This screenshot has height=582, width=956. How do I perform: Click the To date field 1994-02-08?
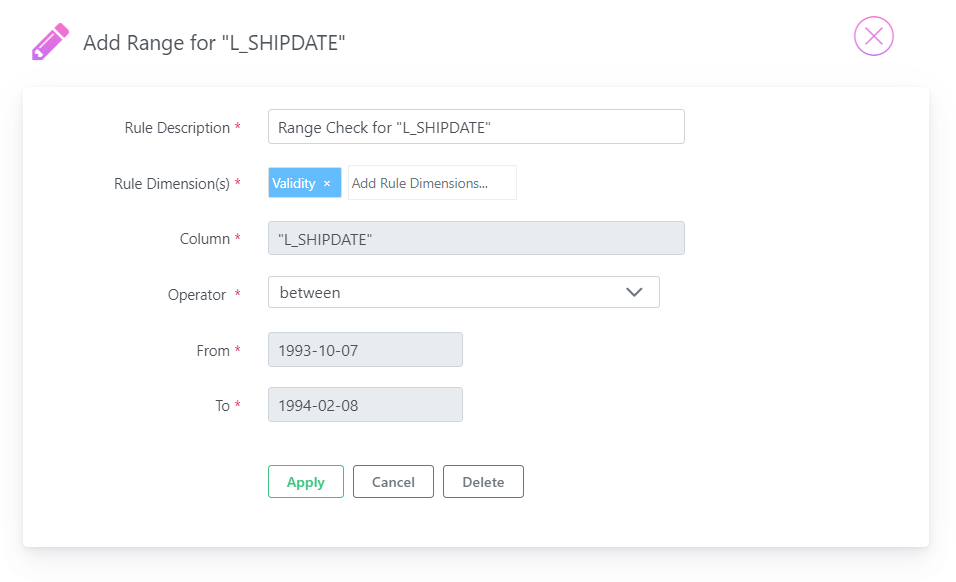365,405
